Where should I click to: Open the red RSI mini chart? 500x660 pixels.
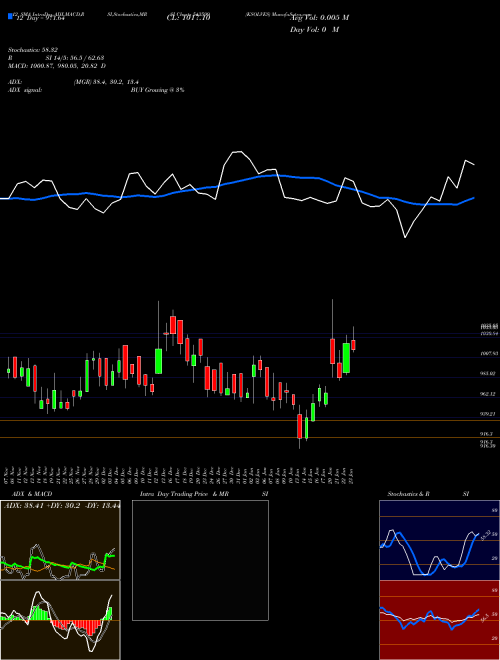point(439,620)
